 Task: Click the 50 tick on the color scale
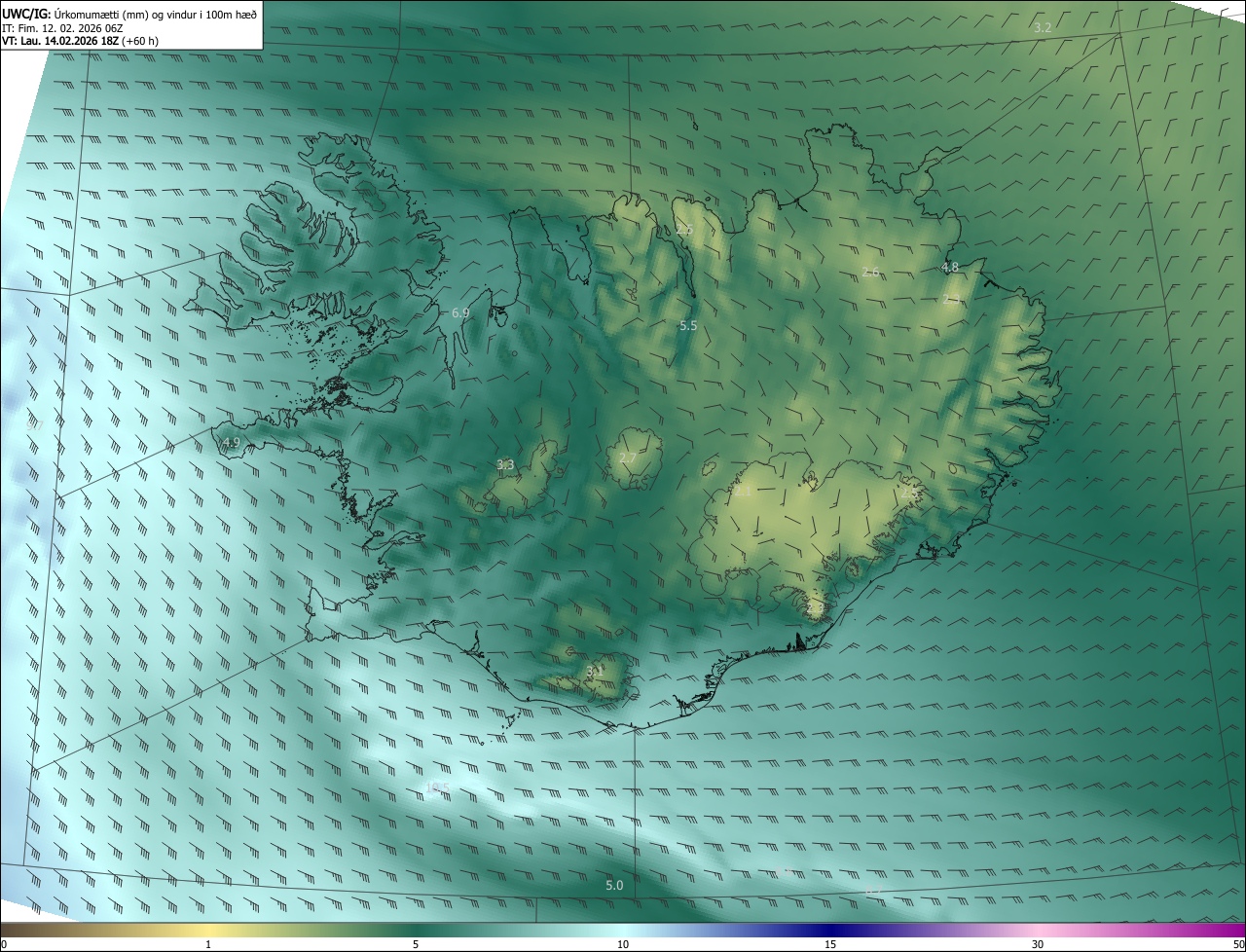[1238, 944]
